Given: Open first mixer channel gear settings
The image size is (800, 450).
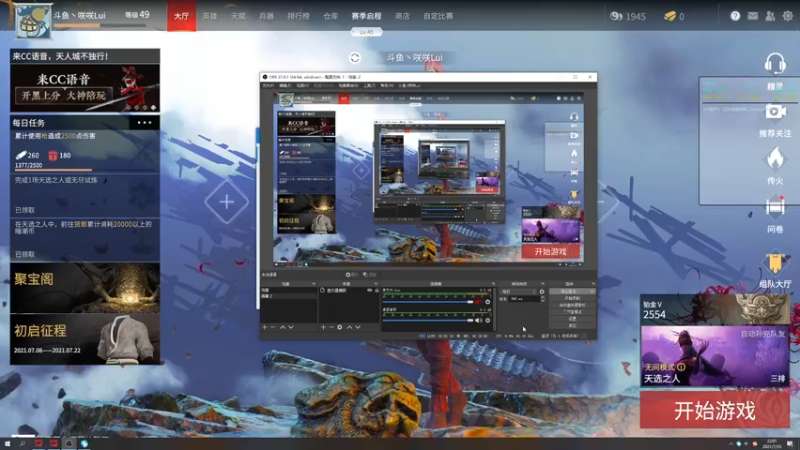Looking at the screenshot, I should 488,302.
